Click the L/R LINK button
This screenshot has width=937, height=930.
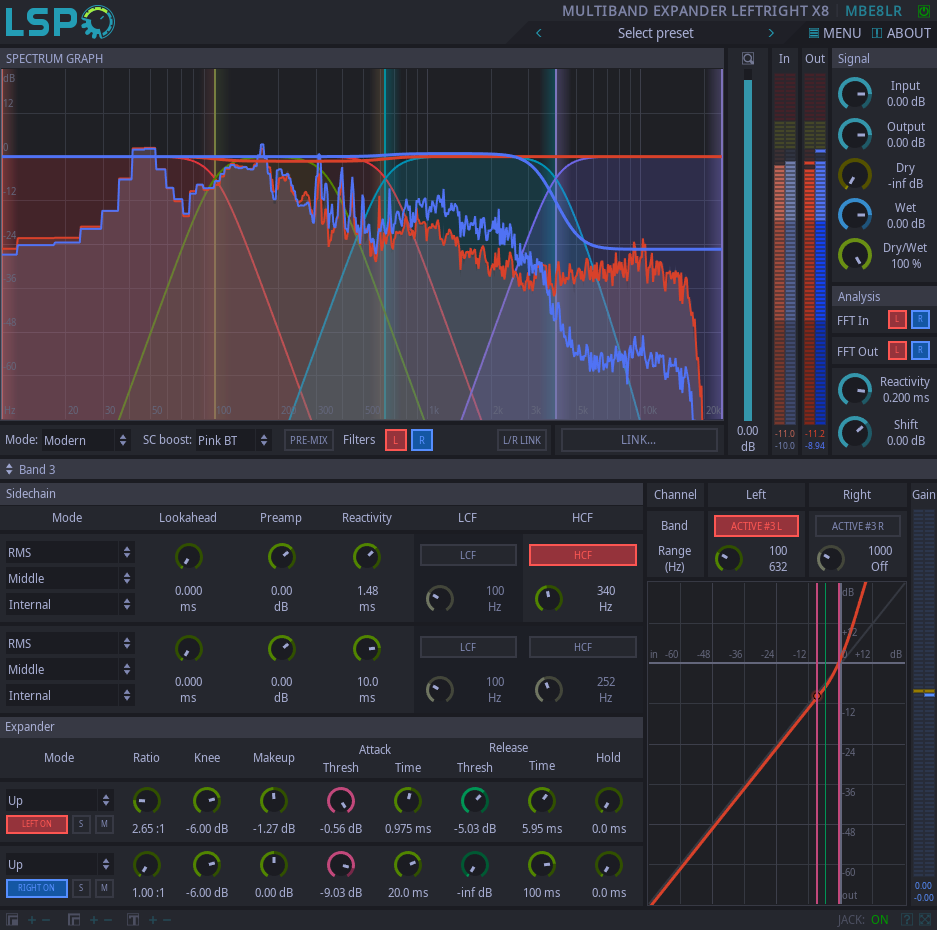pyautogui.click(x=522, y=440)
